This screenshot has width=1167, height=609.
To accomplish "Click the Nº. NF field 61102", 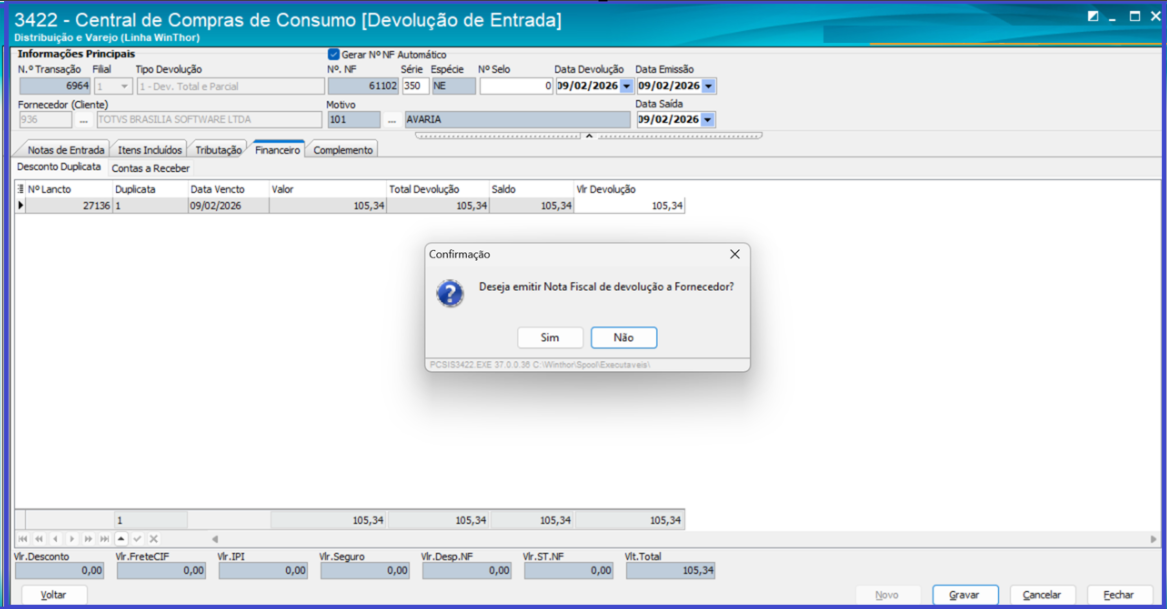I will click(363, 86).
